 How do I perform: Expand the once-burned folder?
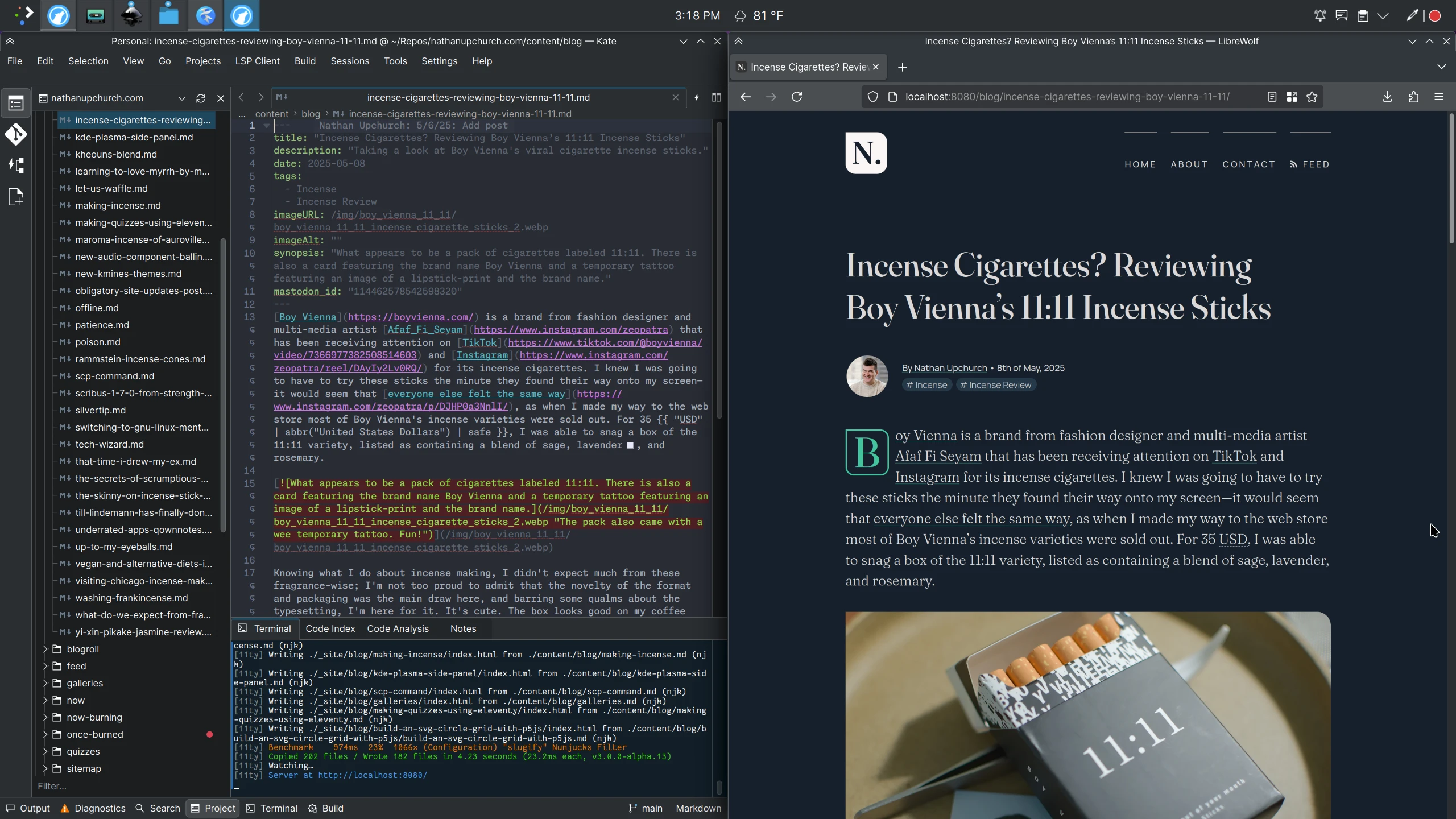click(x=45, y=734)
